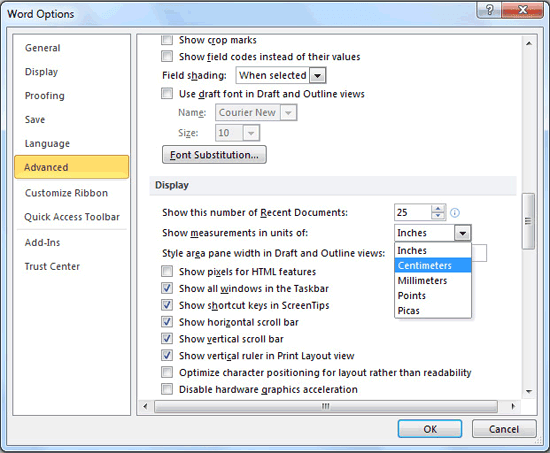Click the info icon beside Recent Documents
Image resolution: width=550 pixels, height=453 pixels.
tap(455, 213)
